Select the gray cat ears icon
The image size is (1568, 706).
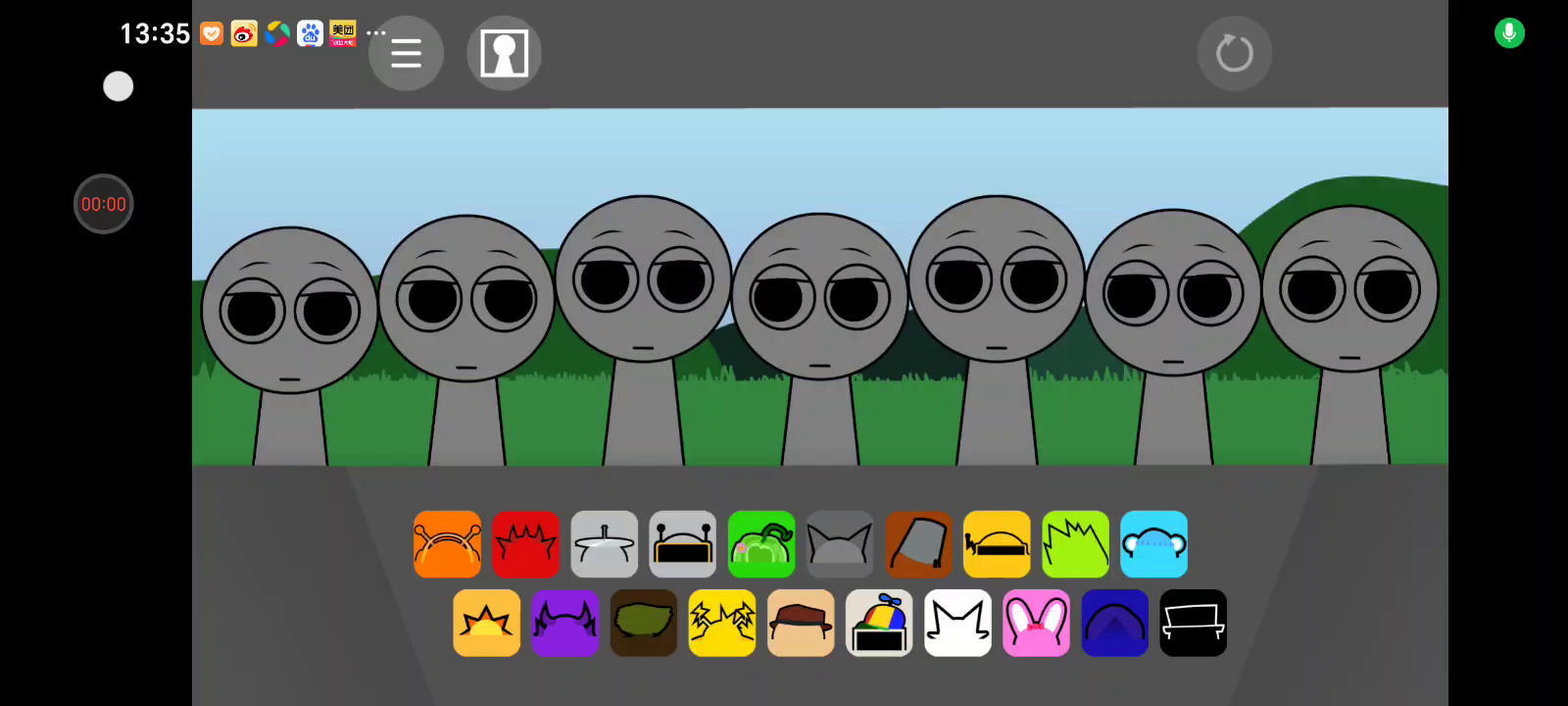coord(840,544)
